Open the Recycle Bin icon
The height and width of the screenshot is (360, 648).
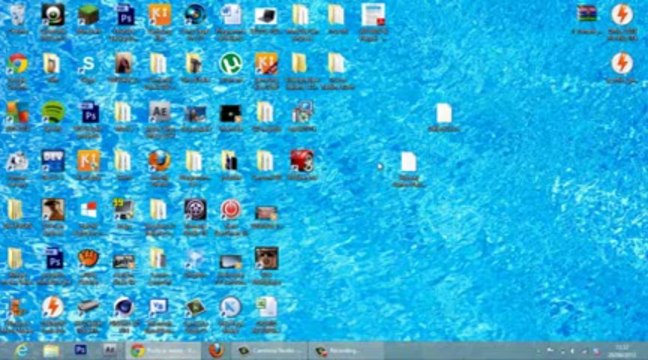[17, 15]
